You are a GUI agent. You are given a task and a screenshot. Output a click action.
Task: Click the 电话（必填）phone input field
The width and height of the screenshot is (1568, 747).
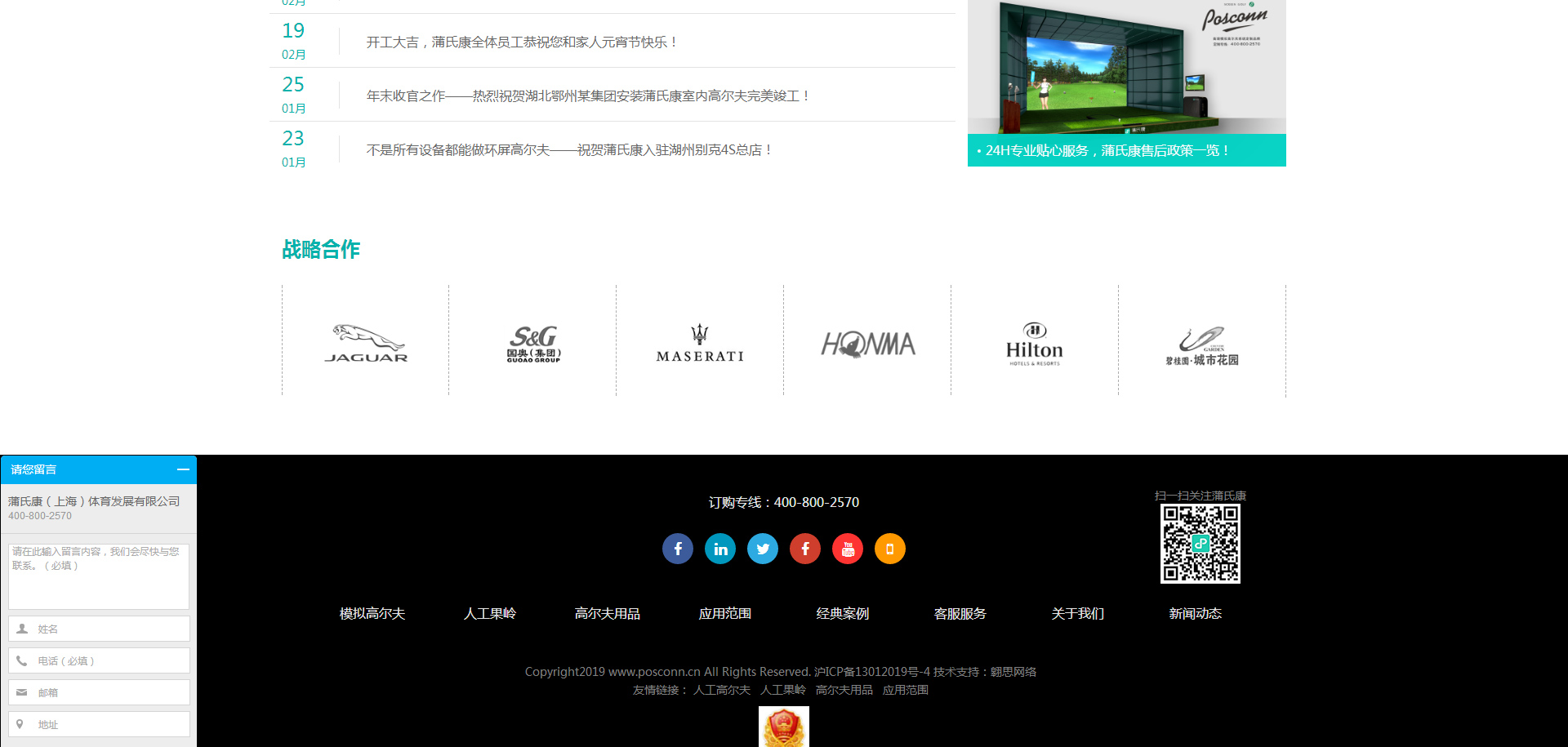[x=99, y=661]
